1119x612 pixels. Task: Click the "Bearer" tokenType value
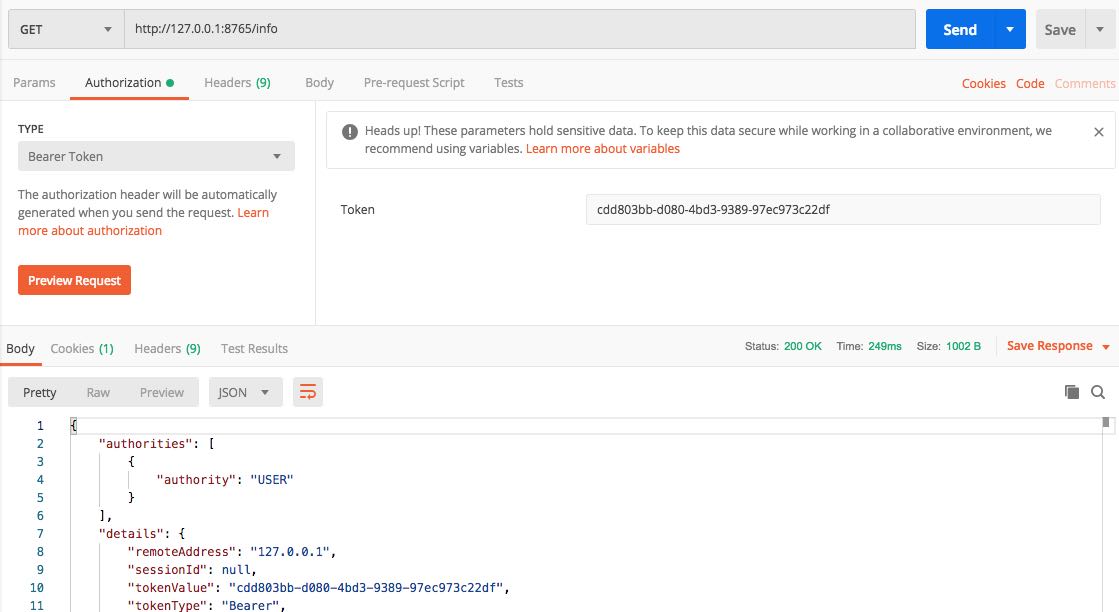[250, 606]
